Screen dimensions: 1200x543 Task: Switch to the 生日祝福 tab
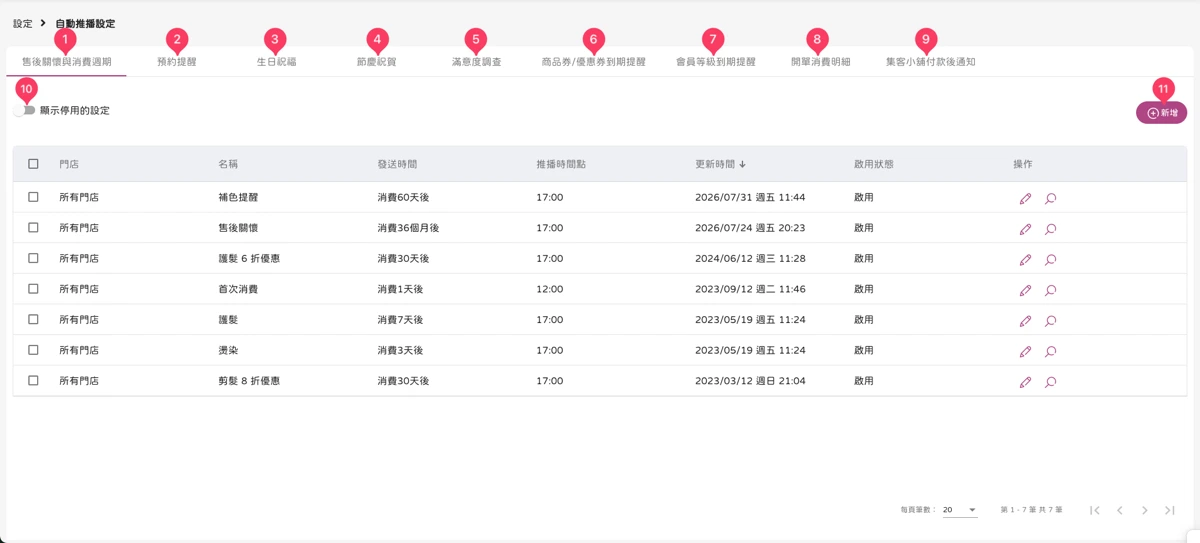tap(276, 62)
